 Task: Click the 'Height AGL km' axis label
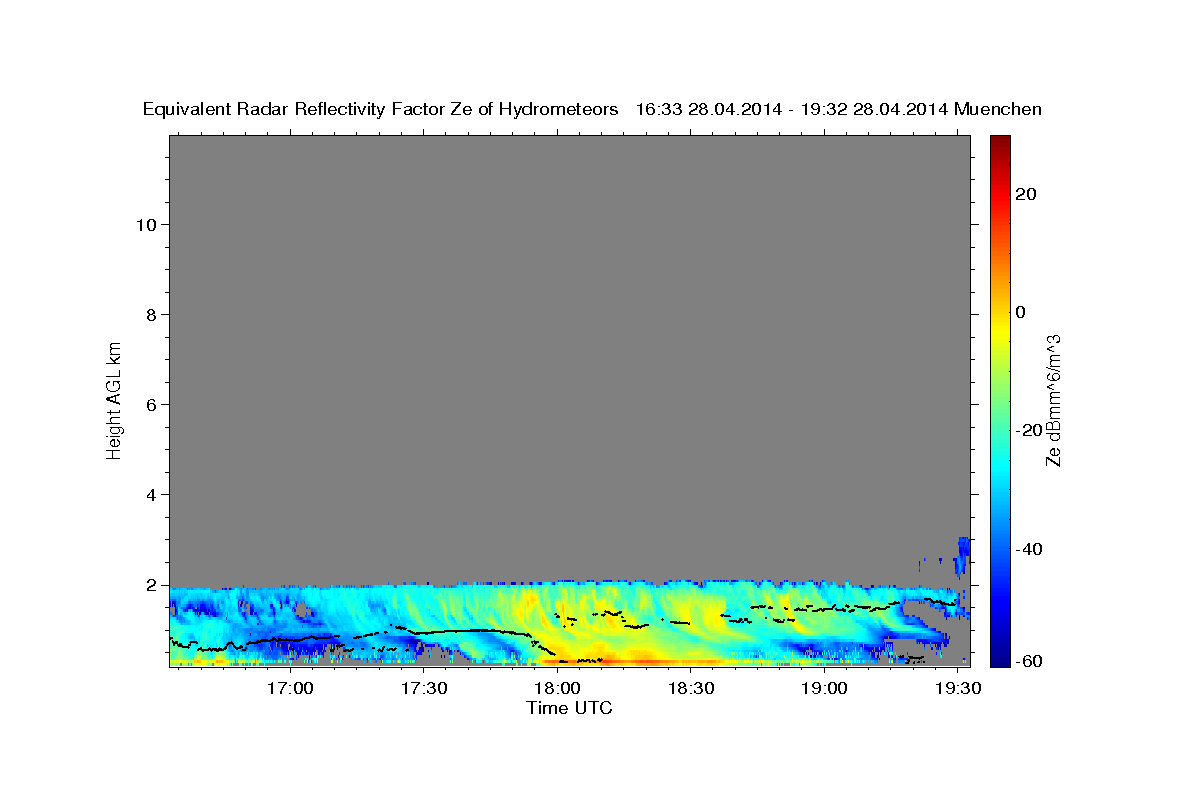[x=114, y=399]
